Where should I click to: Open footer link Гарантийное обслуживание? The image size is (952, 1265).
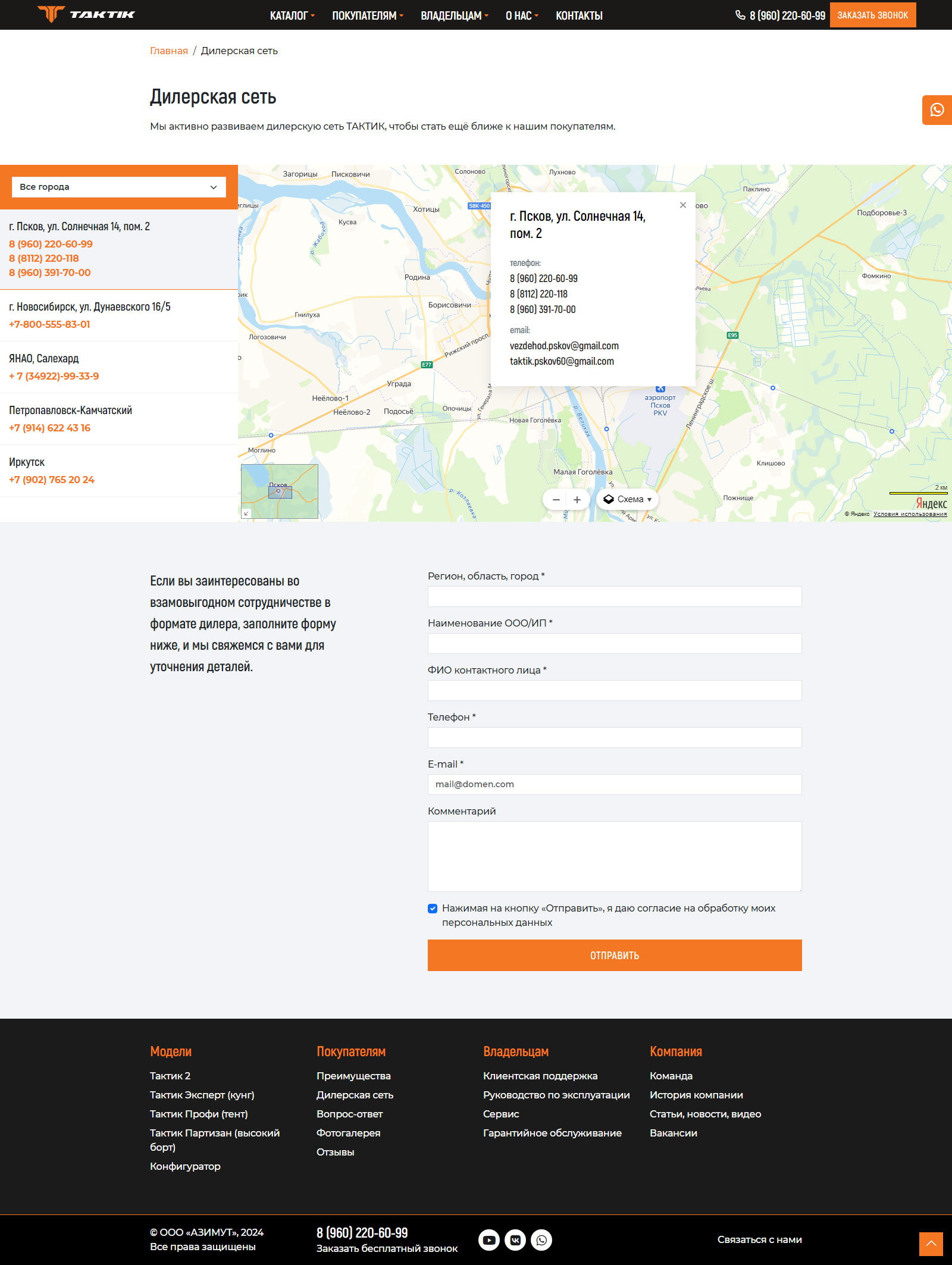[x=552, y=1133]
